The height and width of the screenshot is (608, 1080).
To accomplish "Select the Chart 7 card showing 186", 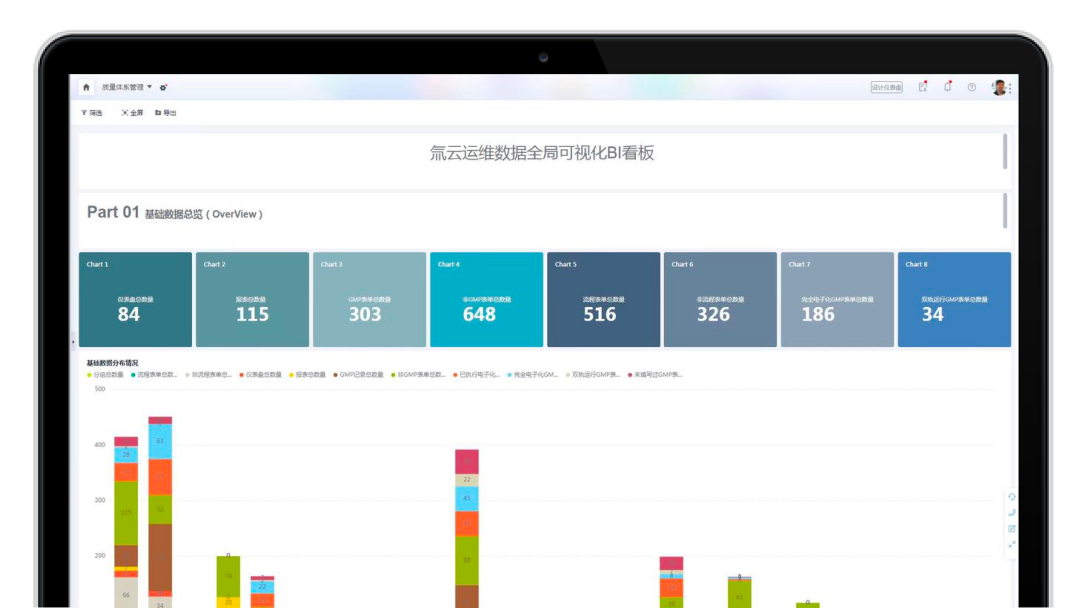I will [838, 300].
